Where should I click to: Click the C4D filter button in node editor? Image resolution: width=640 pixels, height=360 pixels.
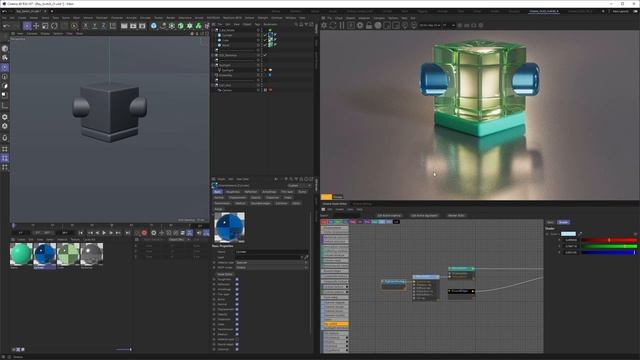(396, 222)
